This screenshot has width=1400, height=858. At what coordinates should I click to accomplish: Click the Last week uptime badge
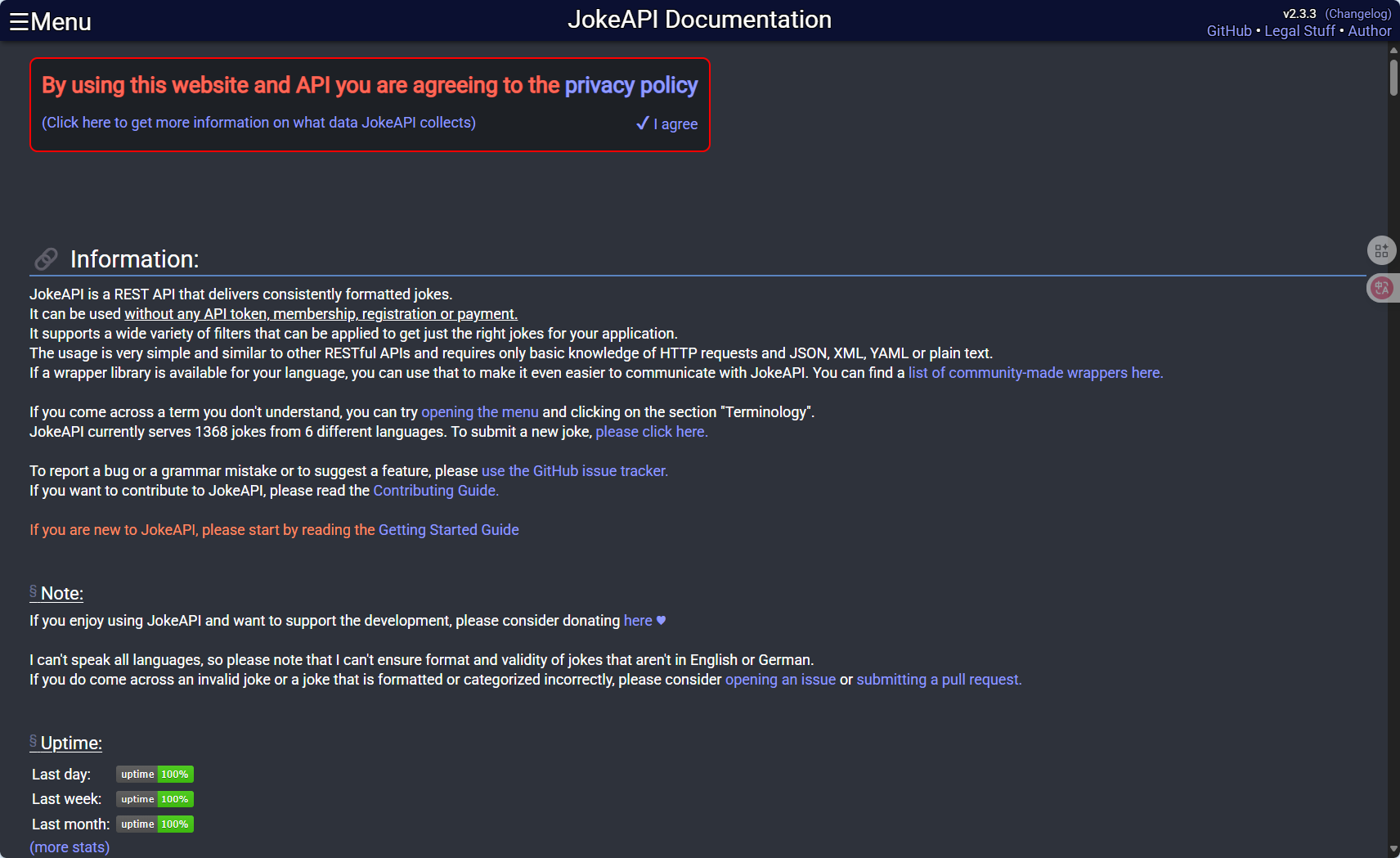[x=155, y=799]
